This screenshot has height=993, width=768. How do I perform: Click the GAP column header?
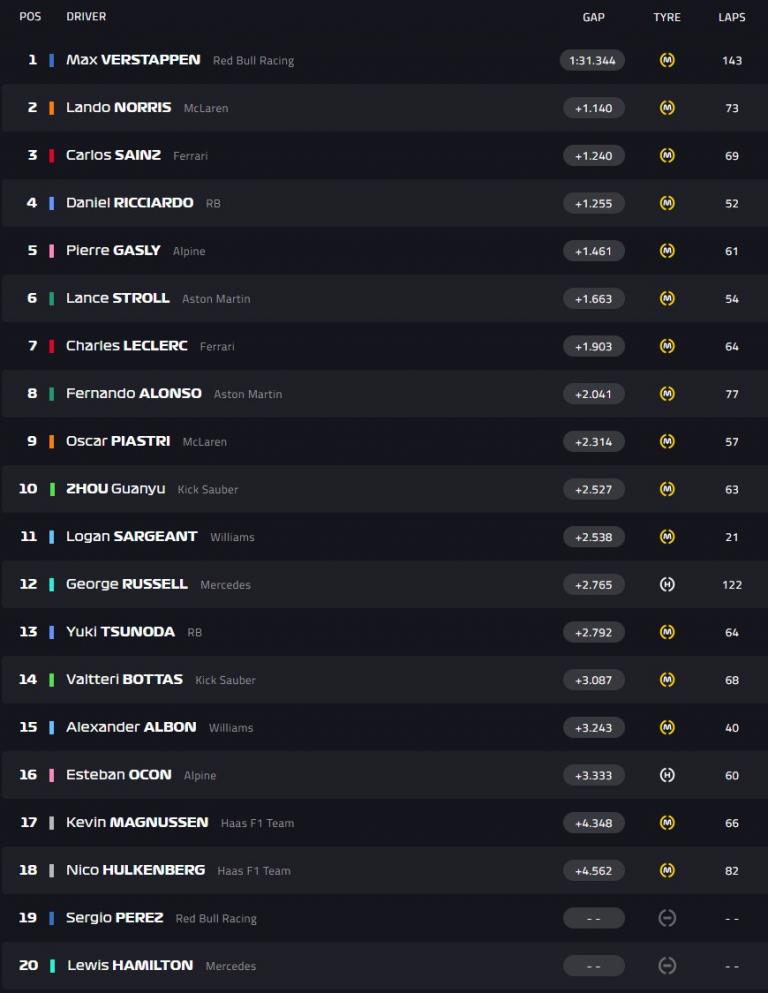pyautogui.click(x=593, y=17)
